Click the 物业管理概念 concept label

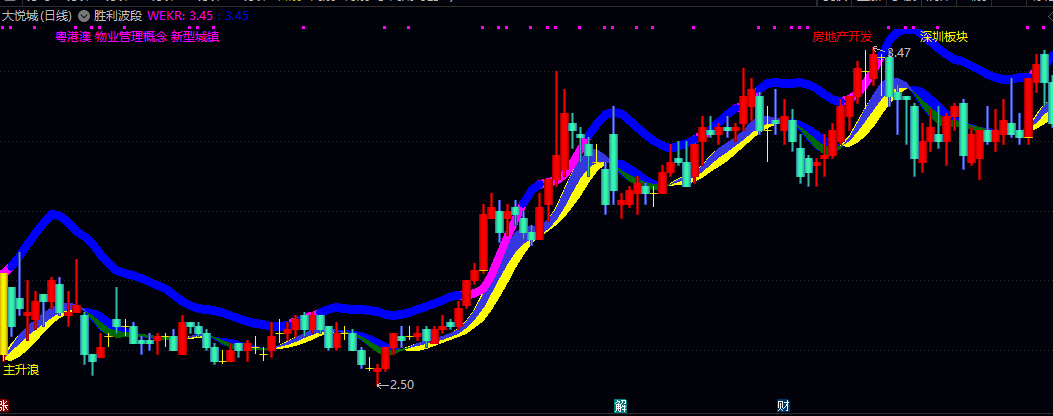tap(131, 37)
